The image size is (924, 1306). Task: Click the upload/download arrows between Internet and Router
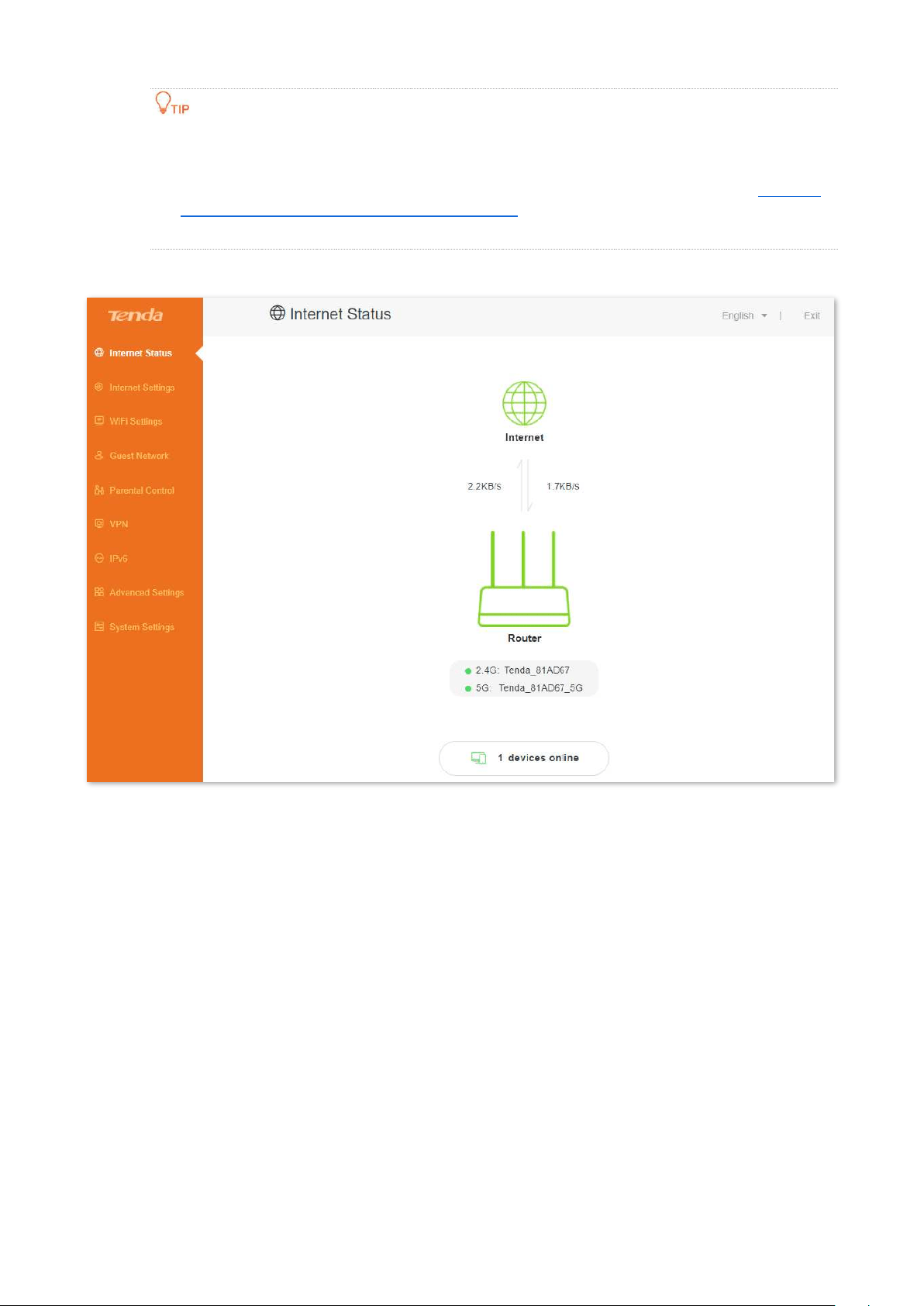[525, 485]
